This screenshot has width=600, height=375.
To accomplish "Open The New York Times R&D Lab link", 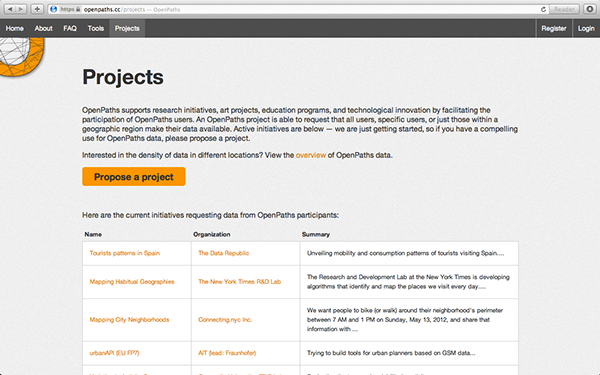I will 240,282.
